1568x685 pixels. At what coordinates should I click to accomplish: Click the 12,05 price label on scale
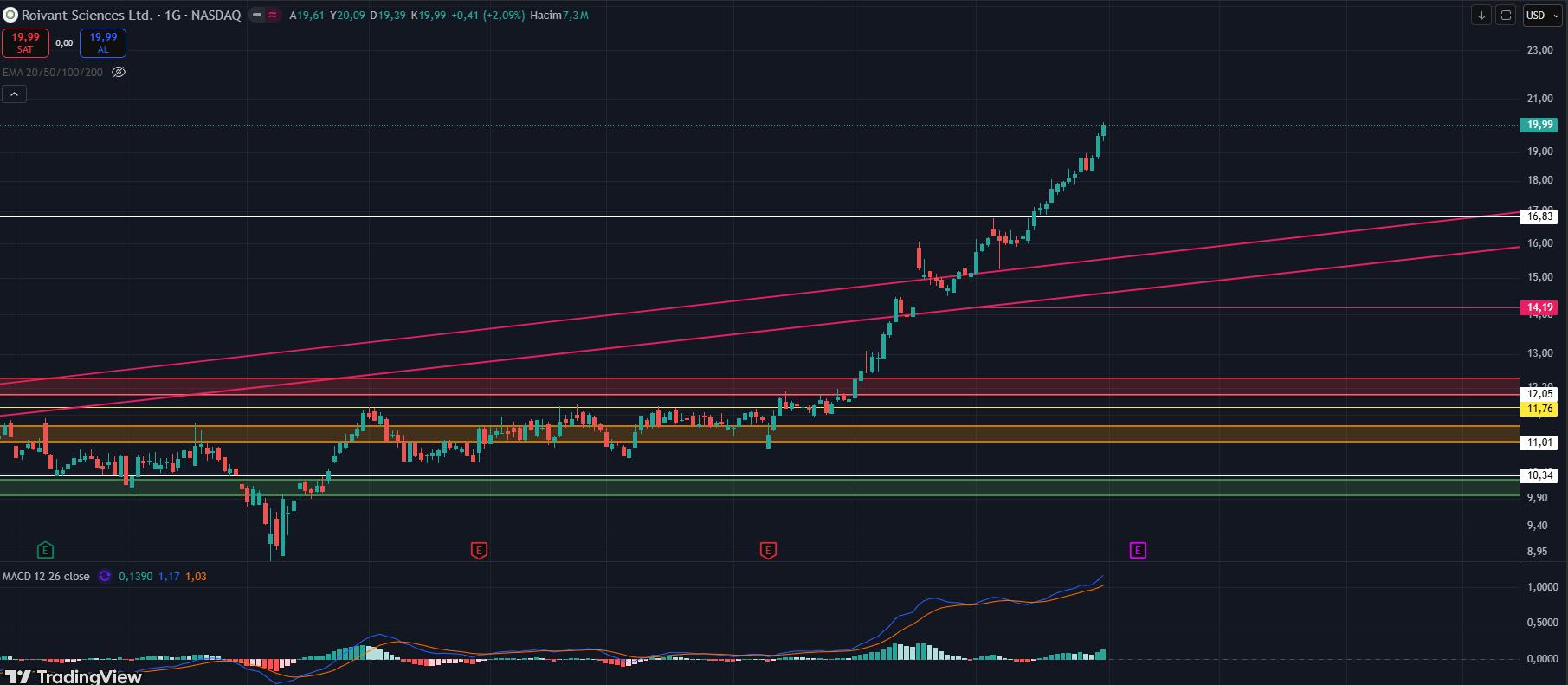click(x=1539, y=394)
